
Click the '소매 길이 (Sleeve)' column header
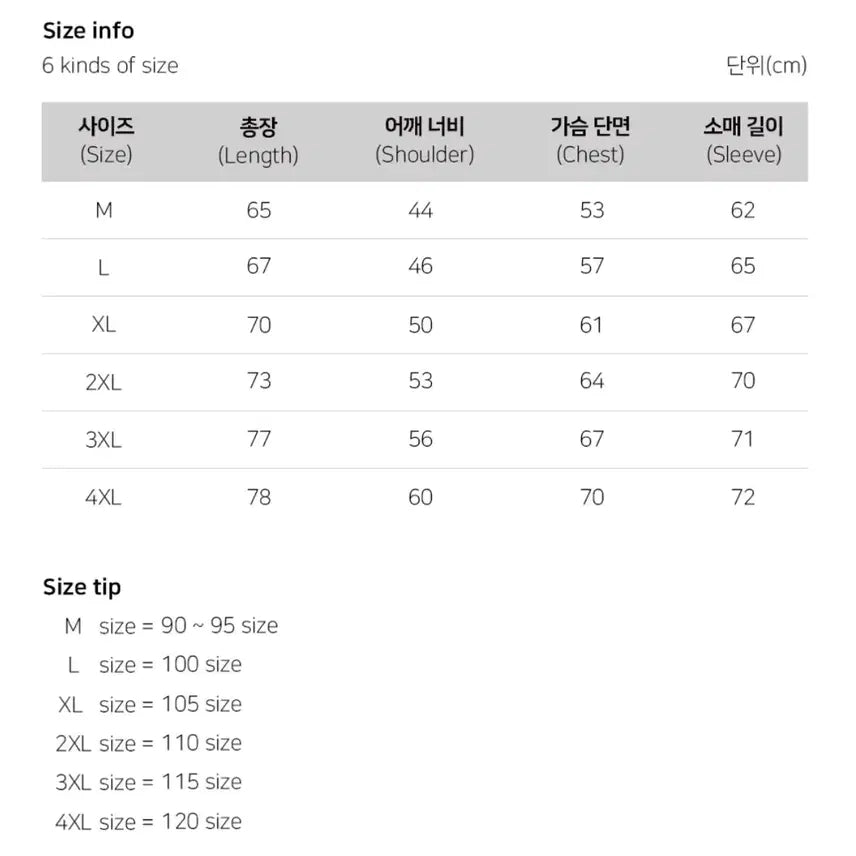pos(743,141)
